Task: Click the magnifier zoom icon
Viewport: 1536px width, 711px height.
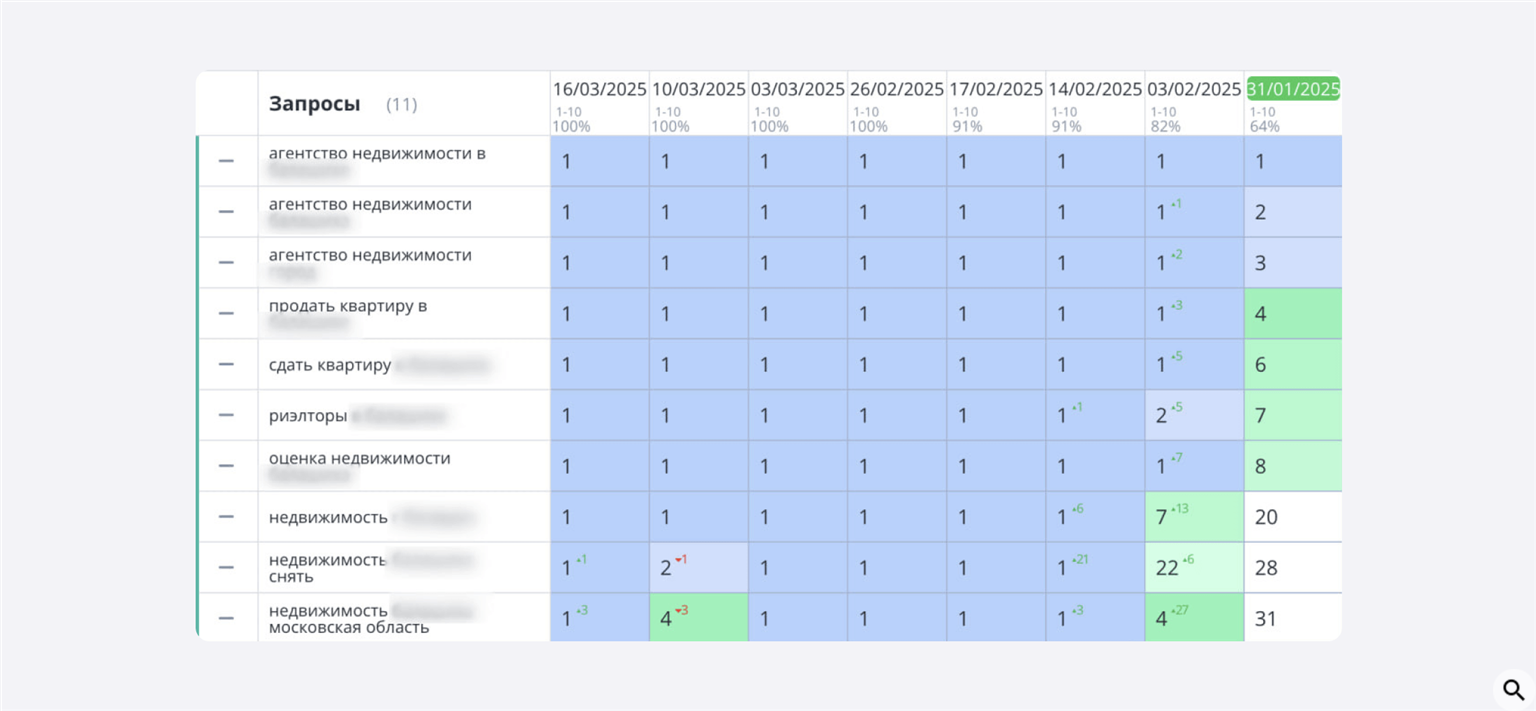Action: [x=1514, y=690]
